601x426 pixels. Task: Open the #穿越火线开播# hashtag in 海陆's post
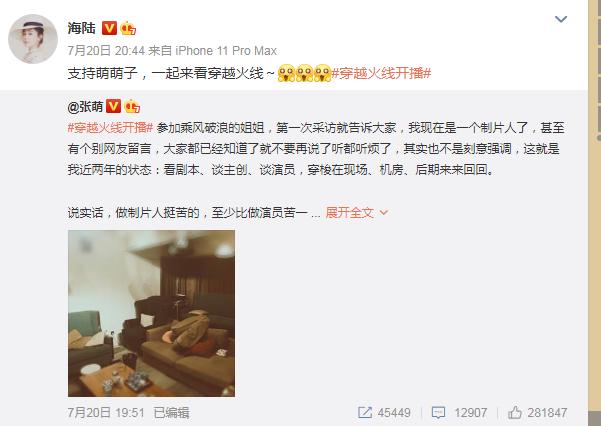pos(381,73)
